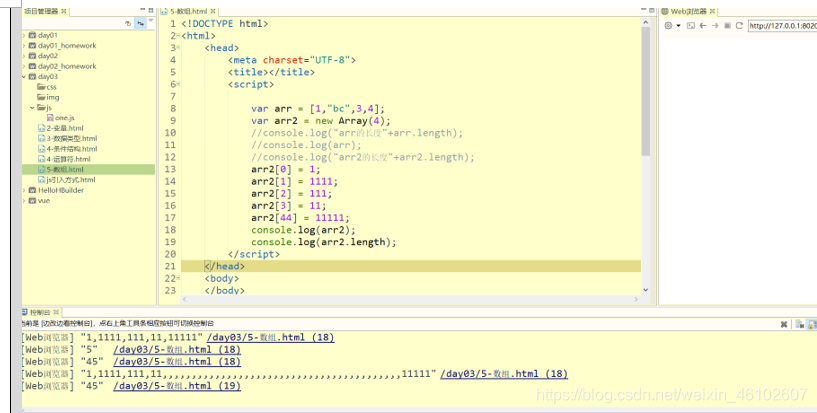This screenshot has width=817, height=413.
Task: Click the console scroll-lock icon
Action: (x=812, y=324)
